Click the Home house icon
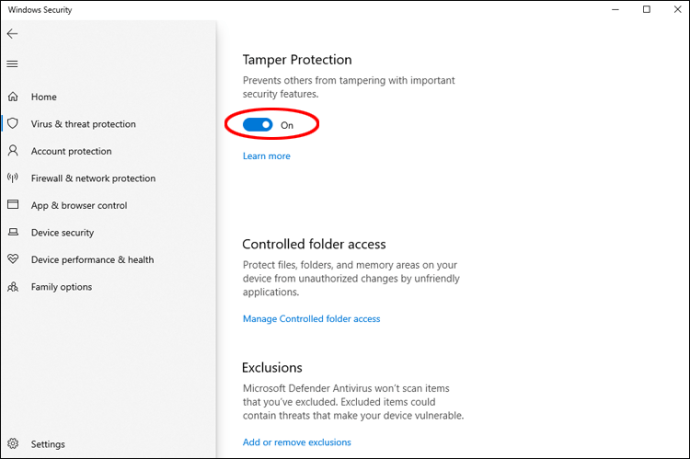The image size is (690, 459). click(13, 97)
